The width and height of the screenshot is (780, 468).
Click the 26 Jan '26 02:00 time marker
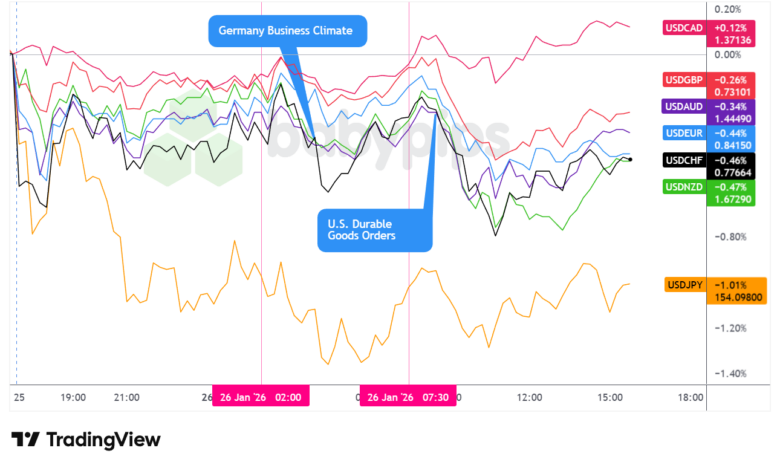click(262, 397)
